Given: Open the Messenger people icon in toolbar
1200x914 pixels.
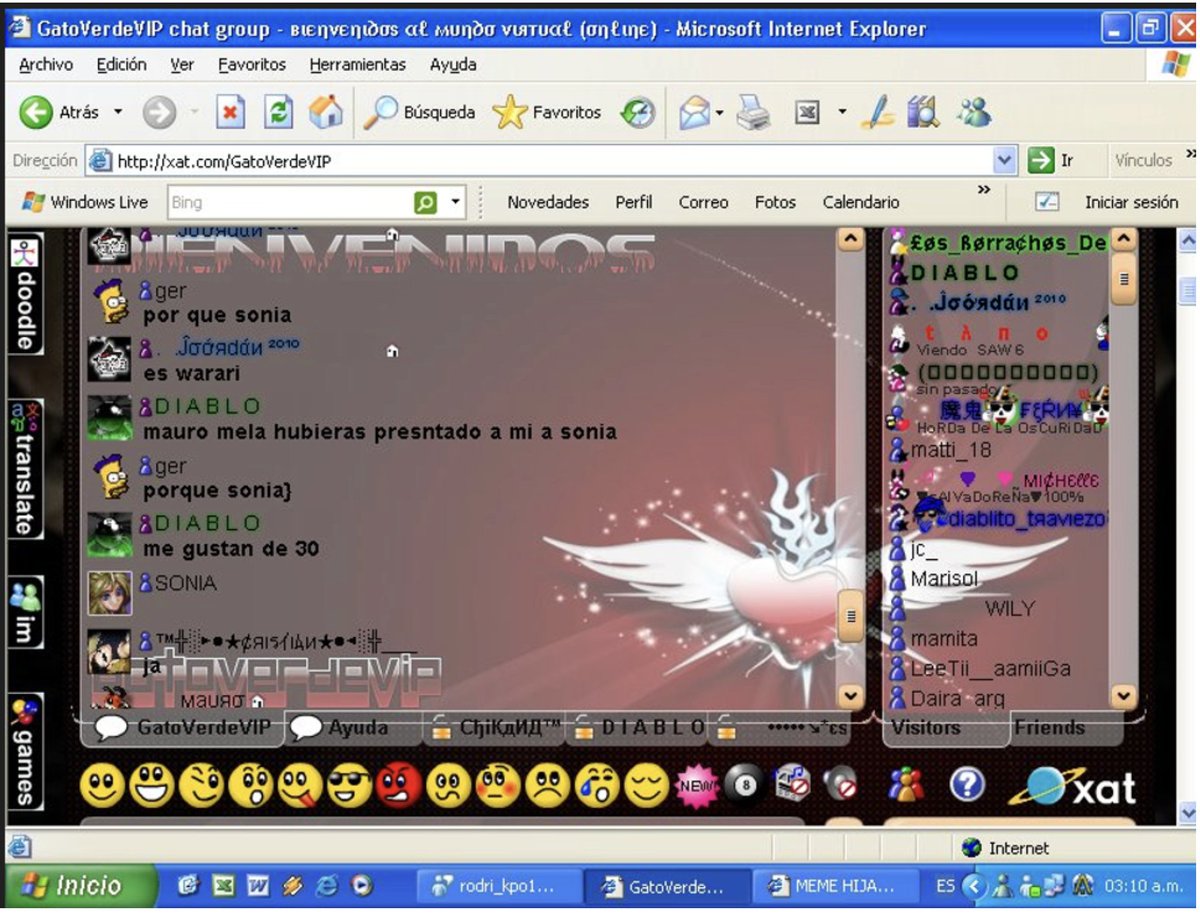Looking at the screenshot, I should click(x=972, y=112).
